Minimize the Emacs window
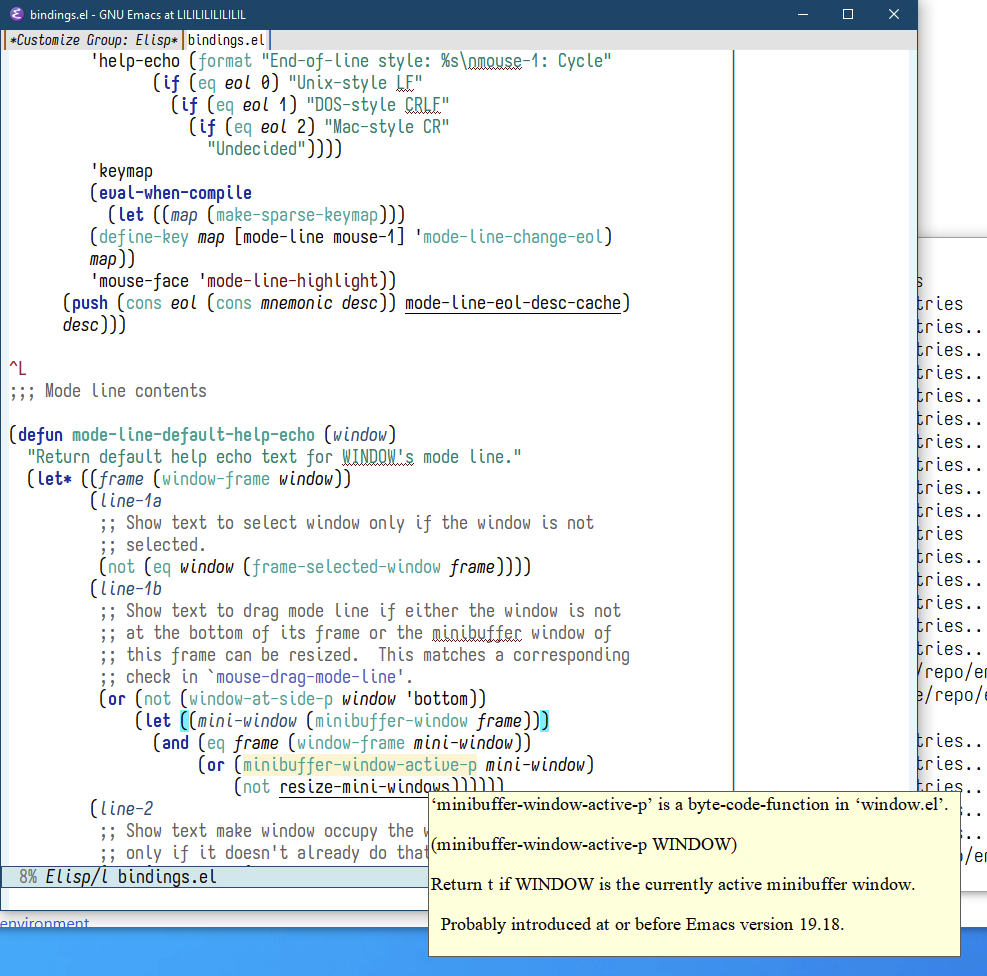Image resolution: width=987 pixels, height=976 pixels. [x=801, y=15]
